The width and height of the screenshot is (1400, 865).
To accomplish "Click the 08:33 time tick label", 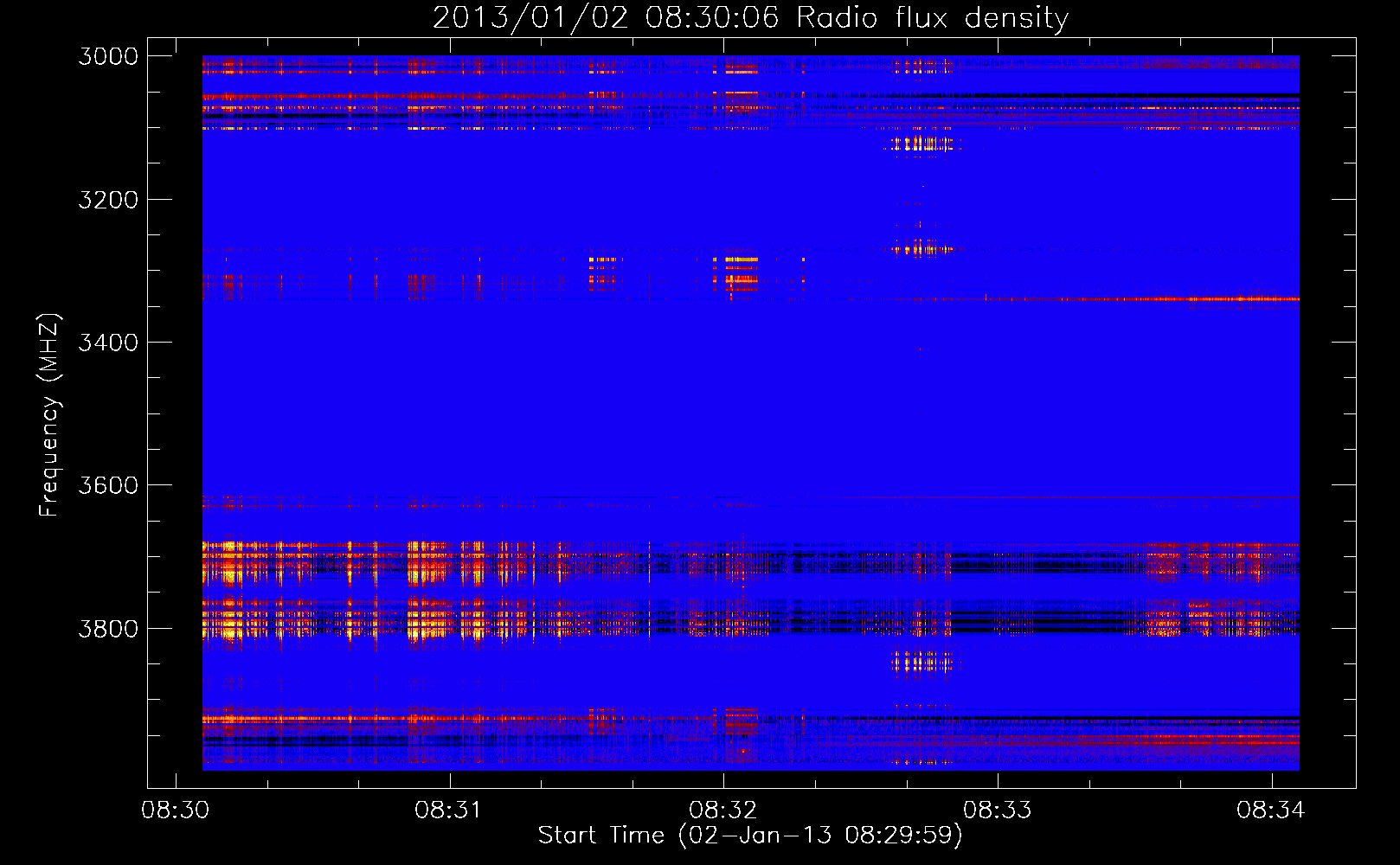I will [x=998, y=811].
